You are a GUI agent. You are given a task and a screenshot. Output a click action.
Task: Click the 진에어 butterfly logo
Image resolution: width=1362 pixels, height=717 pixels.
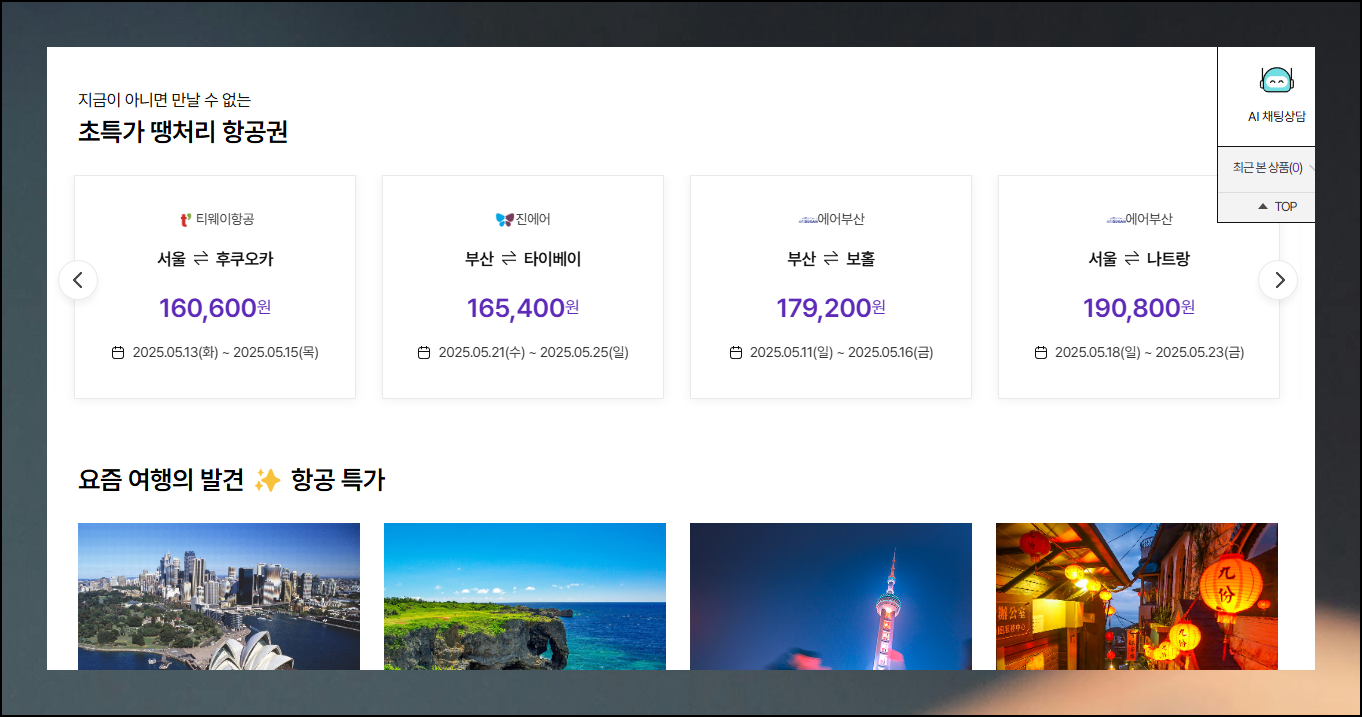click(x=504, y=219)
